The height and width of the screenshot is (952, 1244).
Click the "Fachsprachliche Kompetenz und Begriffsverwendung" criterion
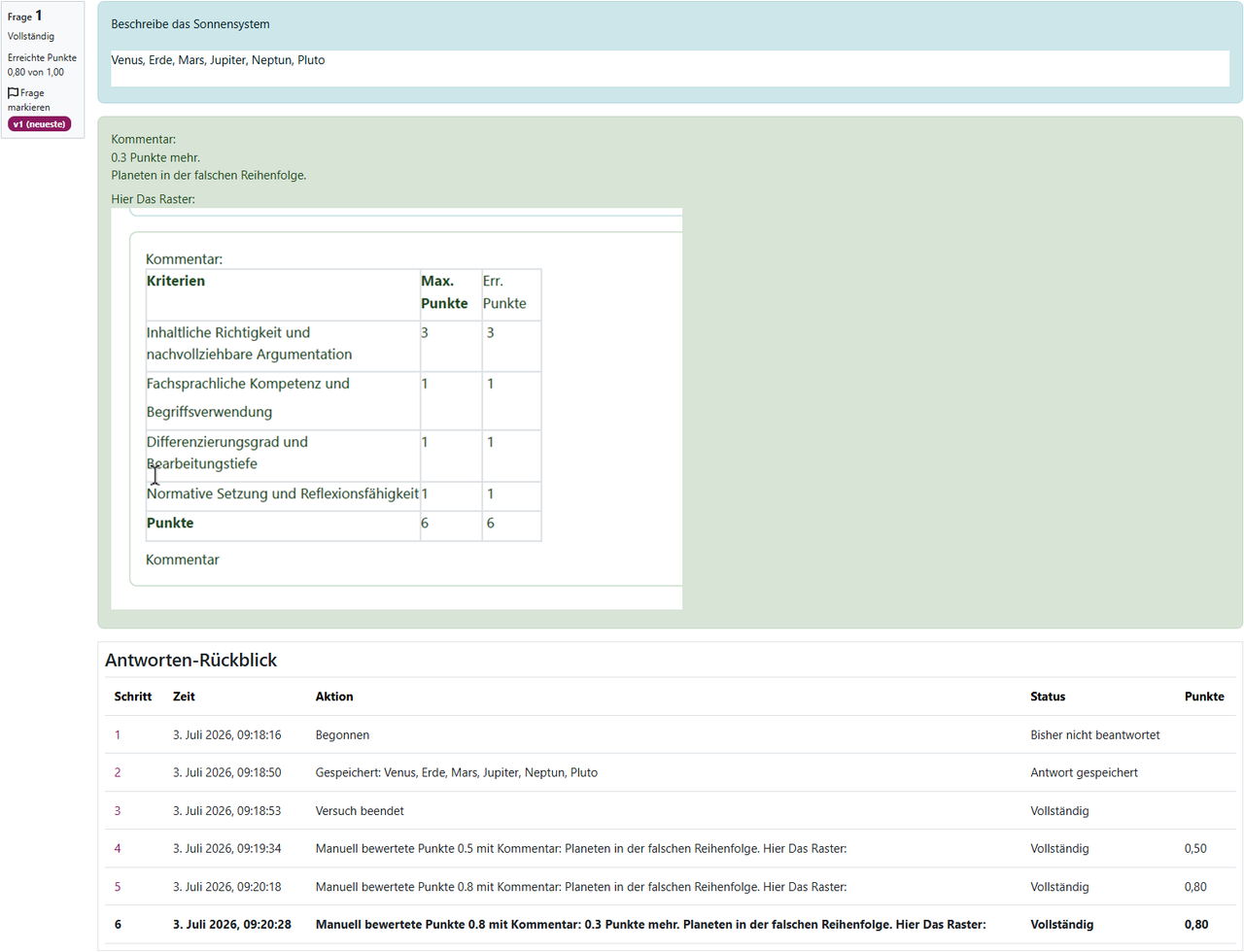coord(248,397)
